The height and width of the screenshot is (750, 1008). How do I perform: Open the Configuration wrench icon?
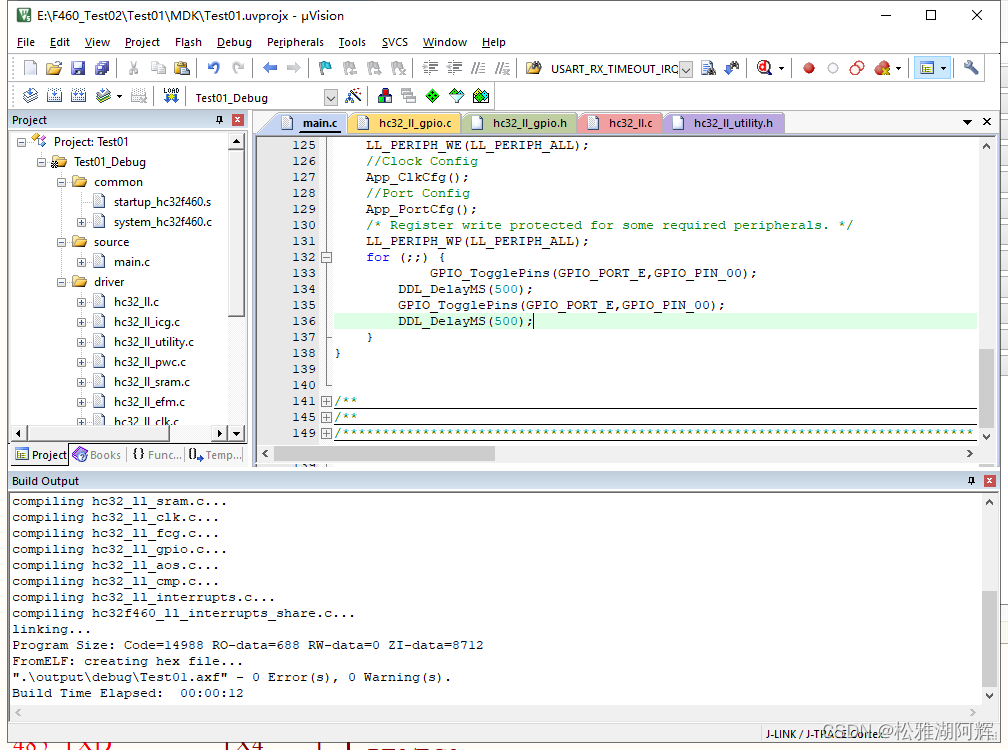pos(971,68)
